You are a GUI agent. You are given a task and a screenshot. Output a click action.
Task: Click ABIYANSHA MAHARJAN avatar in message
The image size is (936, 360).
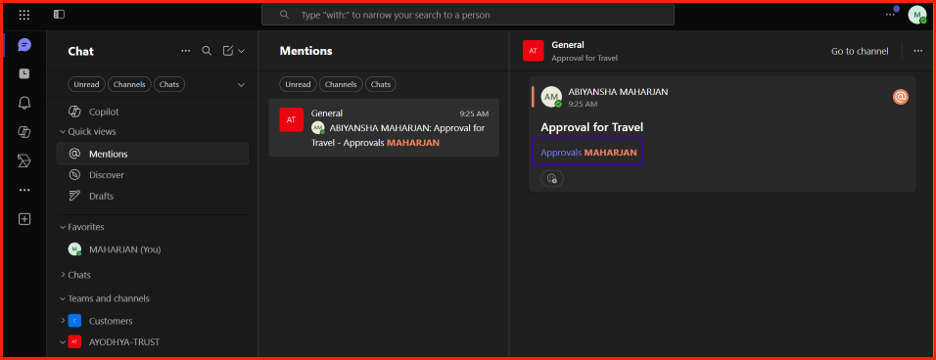click(552, 97)
